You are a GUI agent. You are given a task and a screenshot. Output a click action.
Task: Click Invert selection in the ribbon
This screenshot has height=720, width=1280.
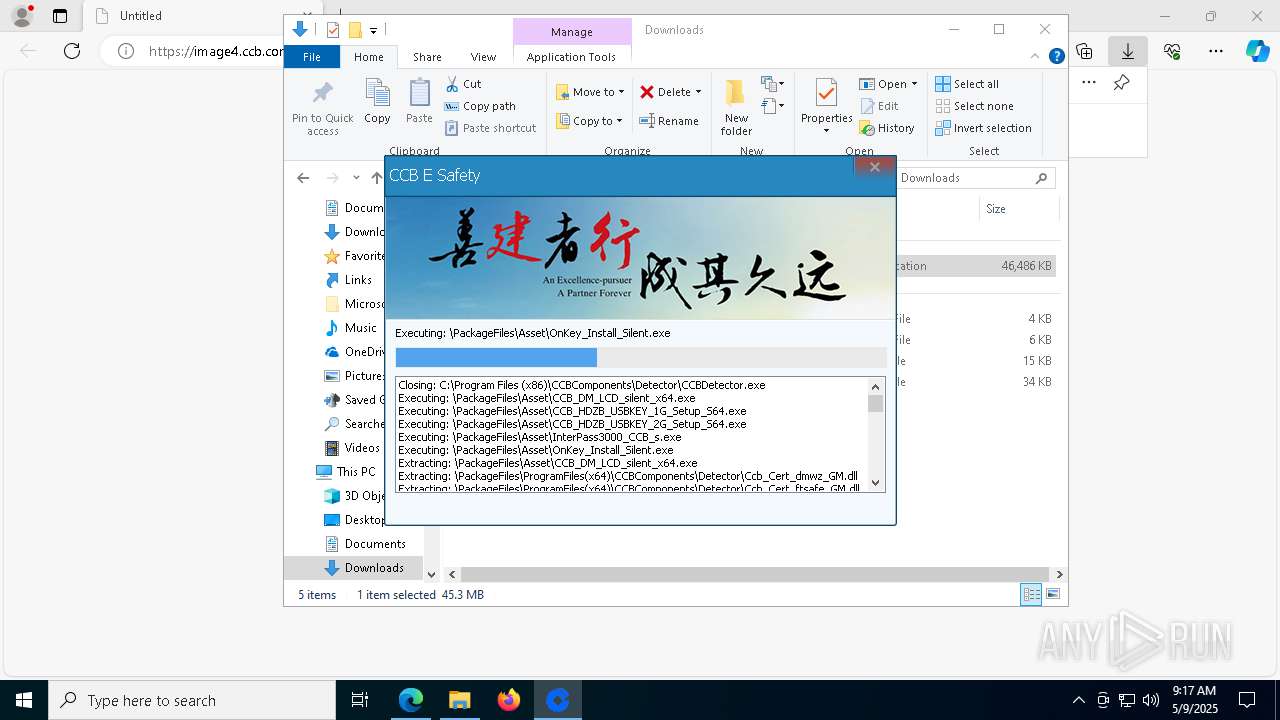(983, 128)
